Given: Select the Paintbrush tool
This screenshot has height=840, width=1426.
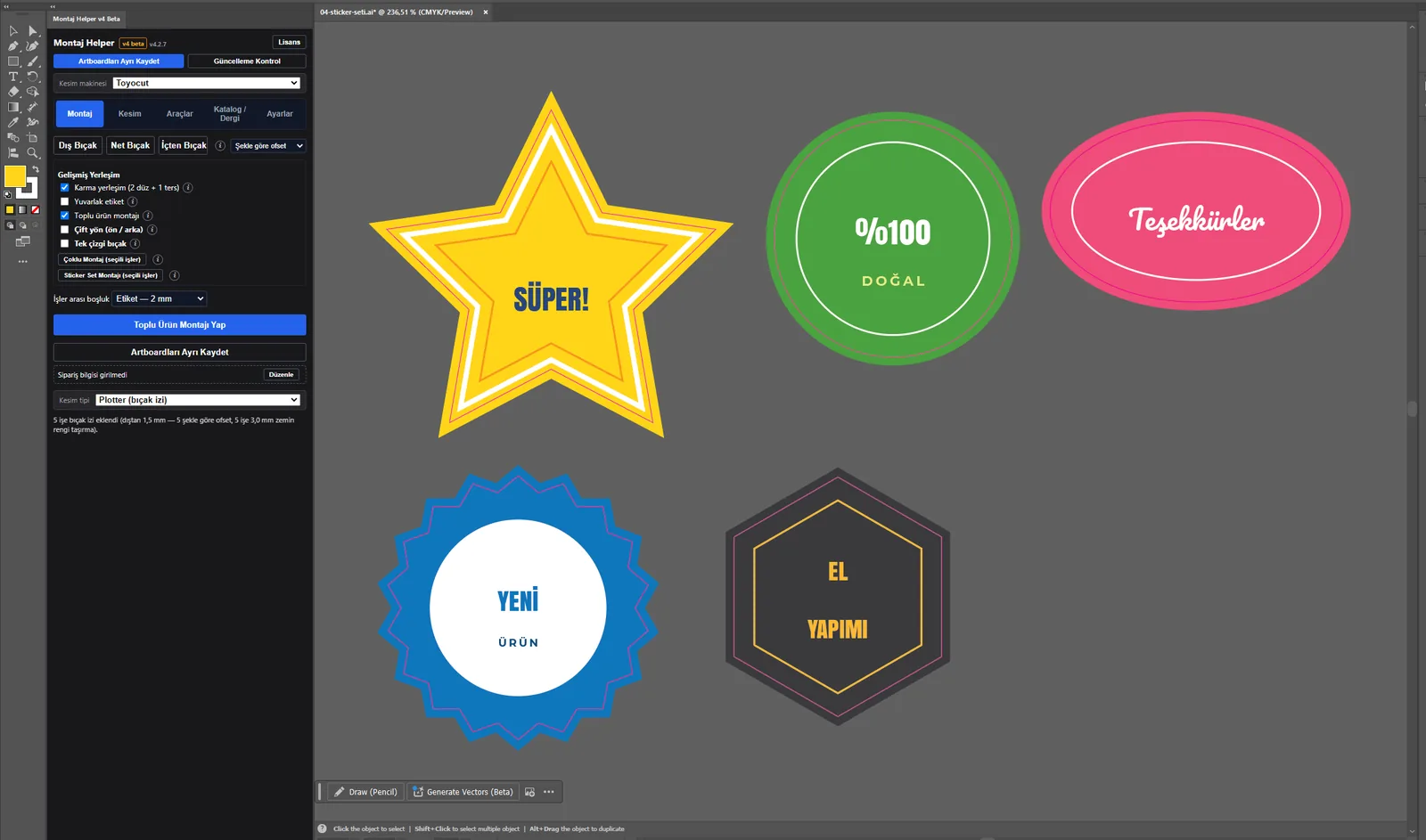Looking at the screenshot, I should click(x=33, y=61).
